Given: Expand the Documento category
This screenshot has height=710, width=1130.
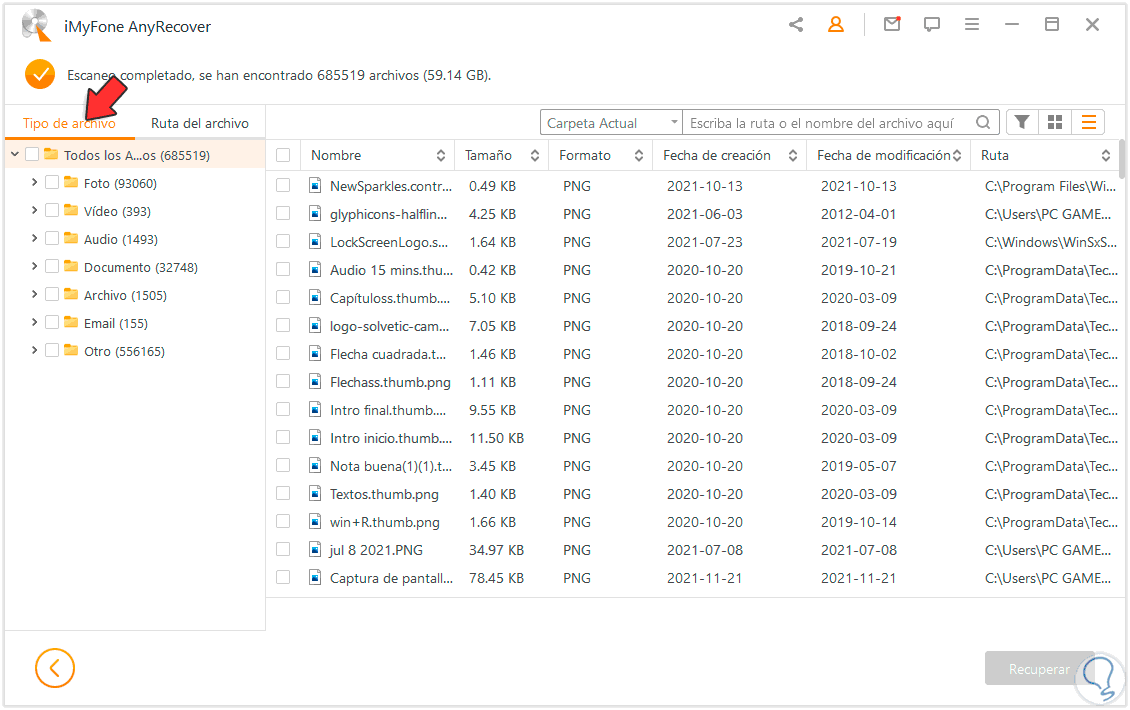Looking at the screenshot, I should [34, 267].
